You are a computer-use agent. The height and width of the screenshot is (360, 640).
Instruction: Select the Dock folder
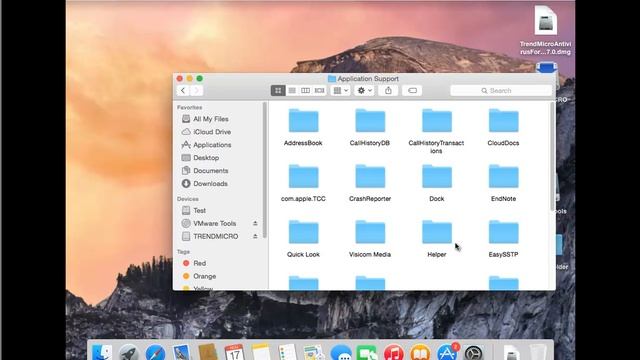pyautogui.click(x=437, y=183)
